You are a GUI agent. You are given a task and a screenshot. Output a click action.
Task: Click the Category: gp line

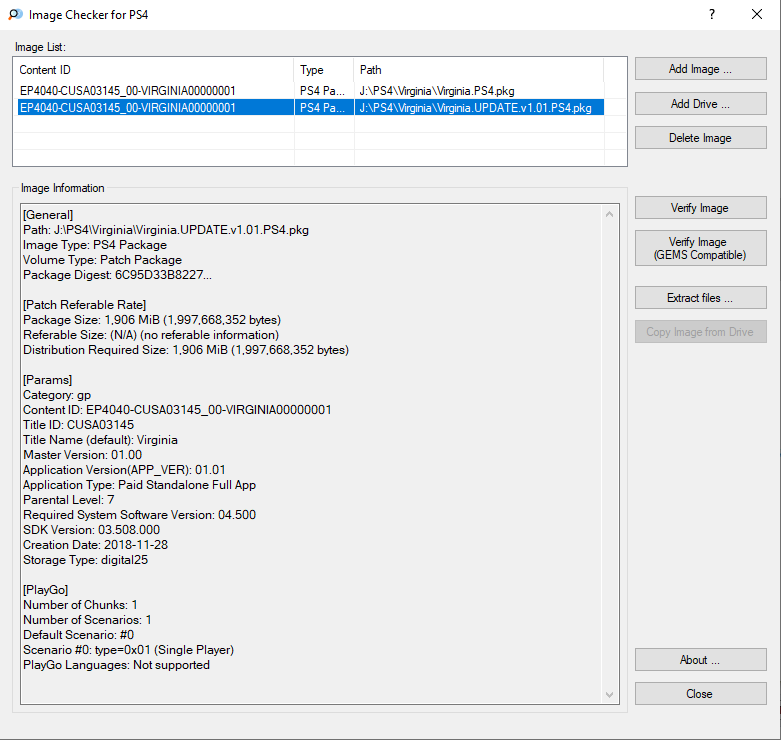[57, 395]
